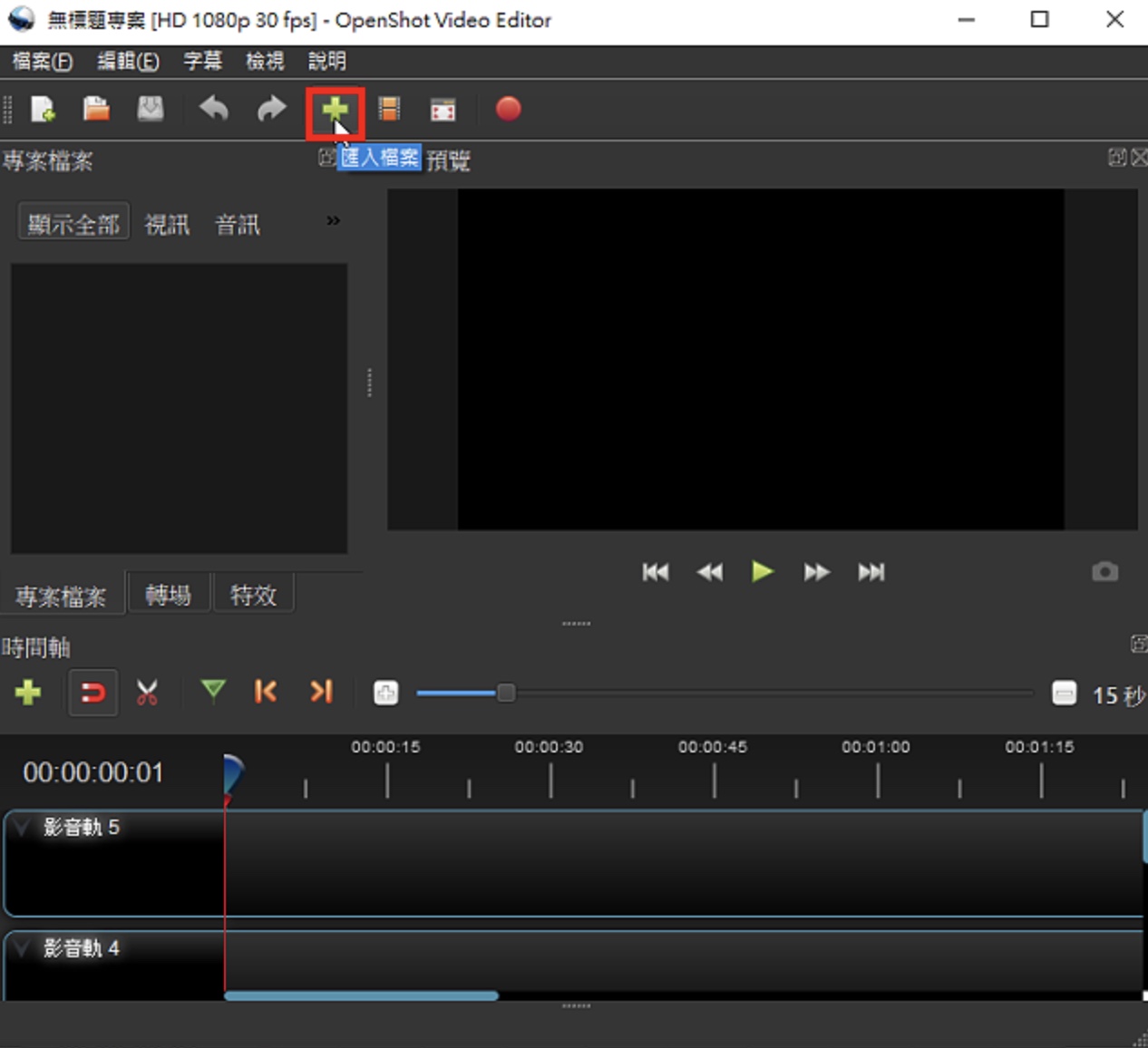Import files with the green plus toolbar icon

(x=335, y=111)
